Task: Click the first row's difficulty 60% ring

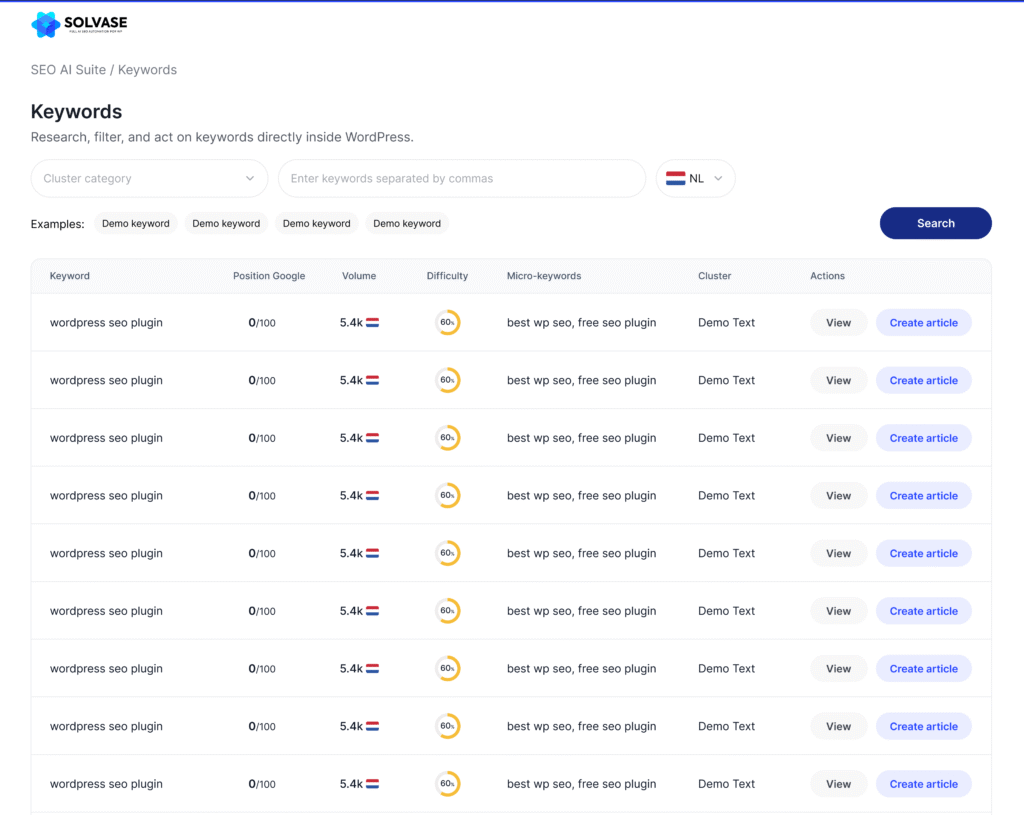Action: click(x=447, y=323)
